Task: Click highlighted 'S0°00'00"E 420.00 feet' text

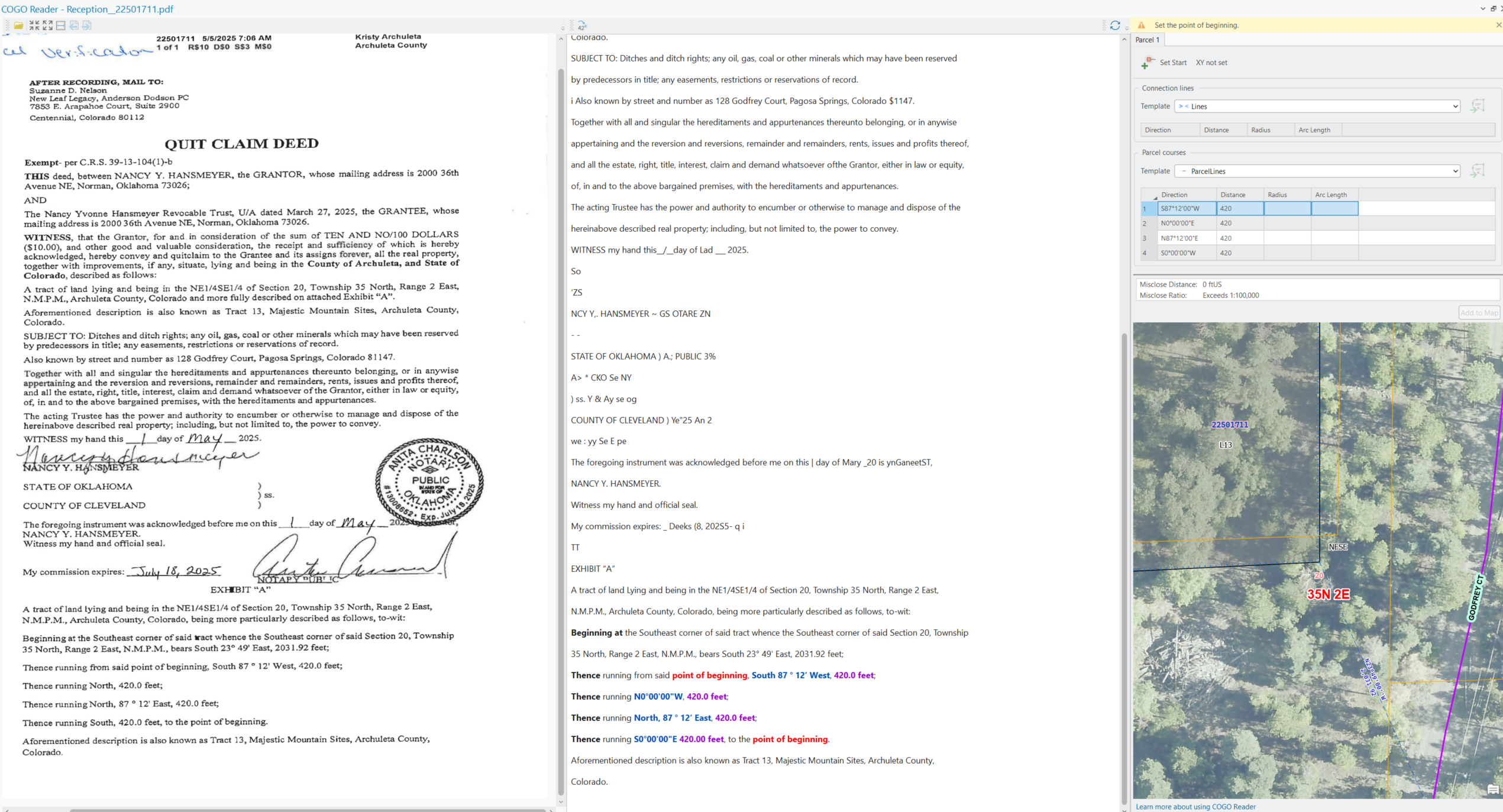Action: click(x=678, y=739)
